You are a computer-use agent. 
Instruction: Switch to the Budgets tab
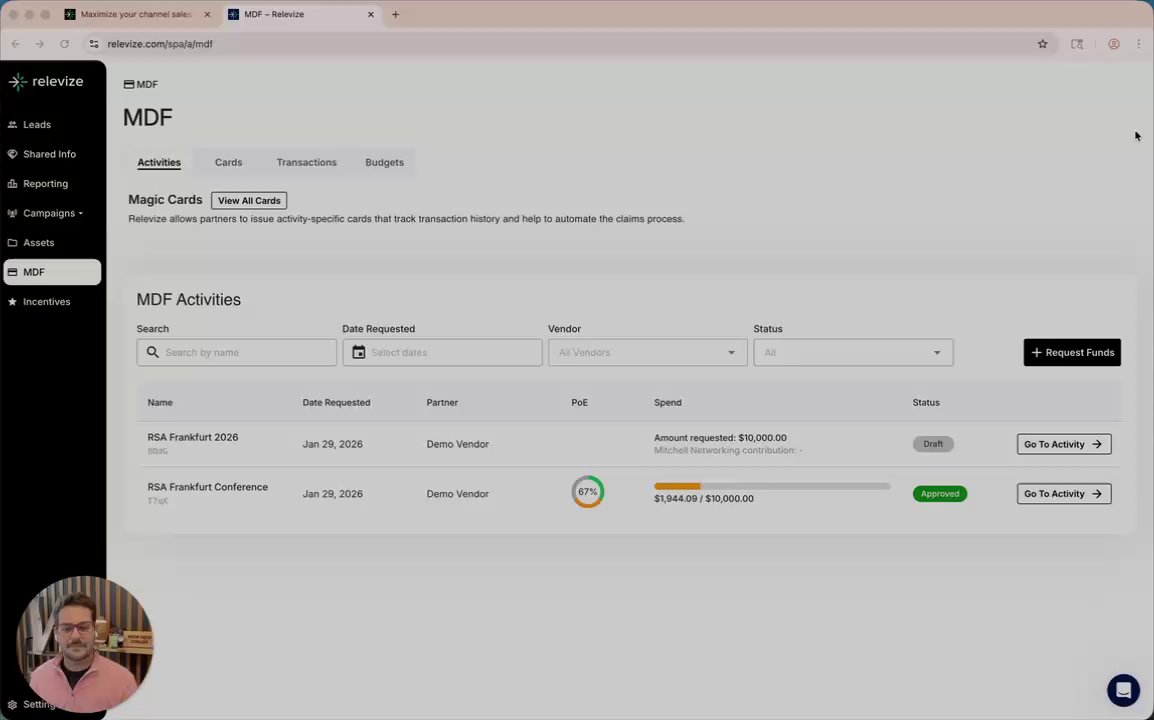click(384, 162)
